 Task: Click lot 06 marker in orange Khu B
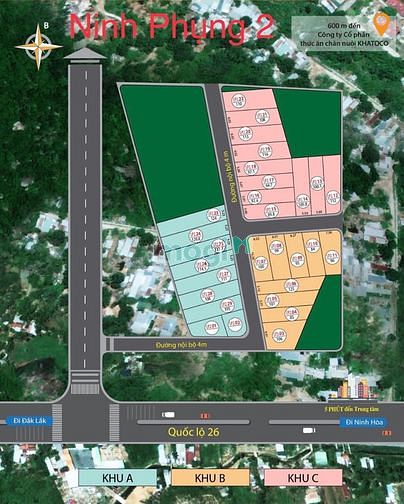[291, 286]
